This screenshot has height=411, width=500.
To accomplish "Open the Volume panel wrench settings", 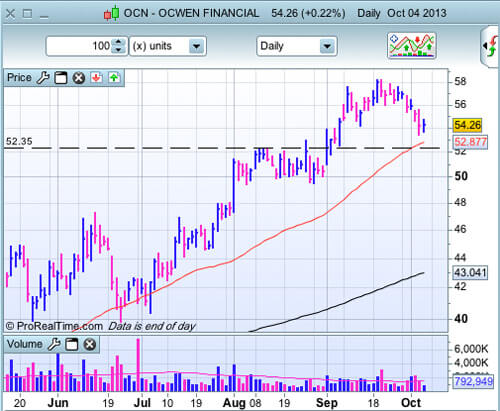I will click(x=54, y=344).
